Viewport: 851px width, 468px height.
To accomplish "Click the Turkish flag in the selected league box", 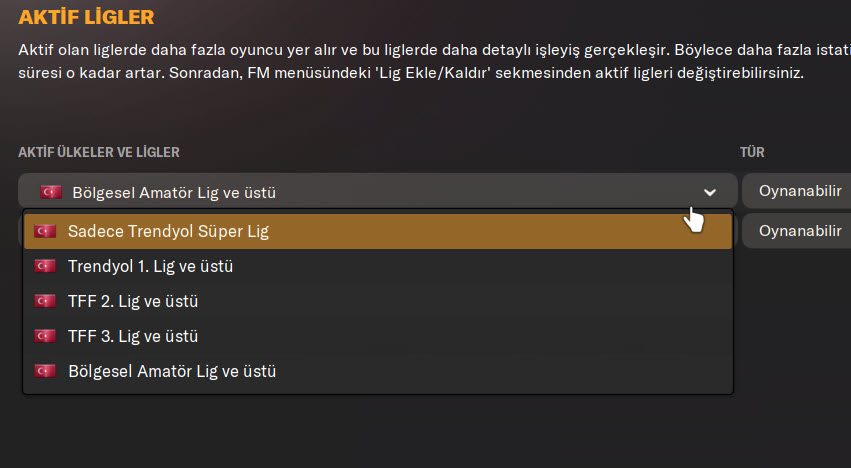I will pyautogui.click(x=50, y=192).
